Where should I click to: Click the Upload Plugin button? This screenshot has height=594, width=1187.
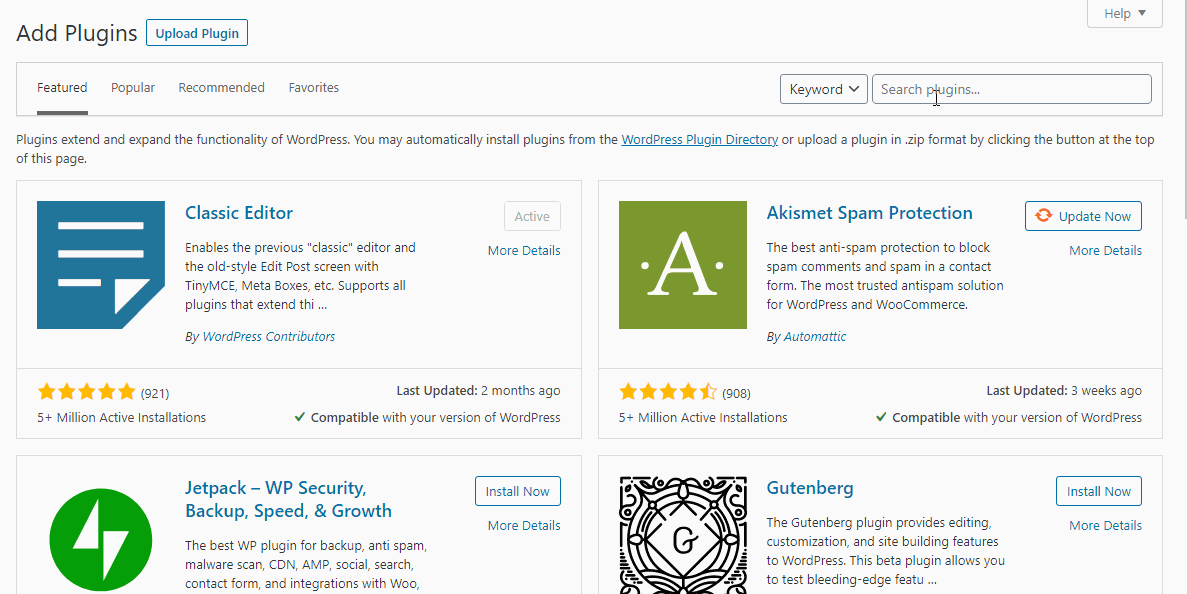click(197, 33)
